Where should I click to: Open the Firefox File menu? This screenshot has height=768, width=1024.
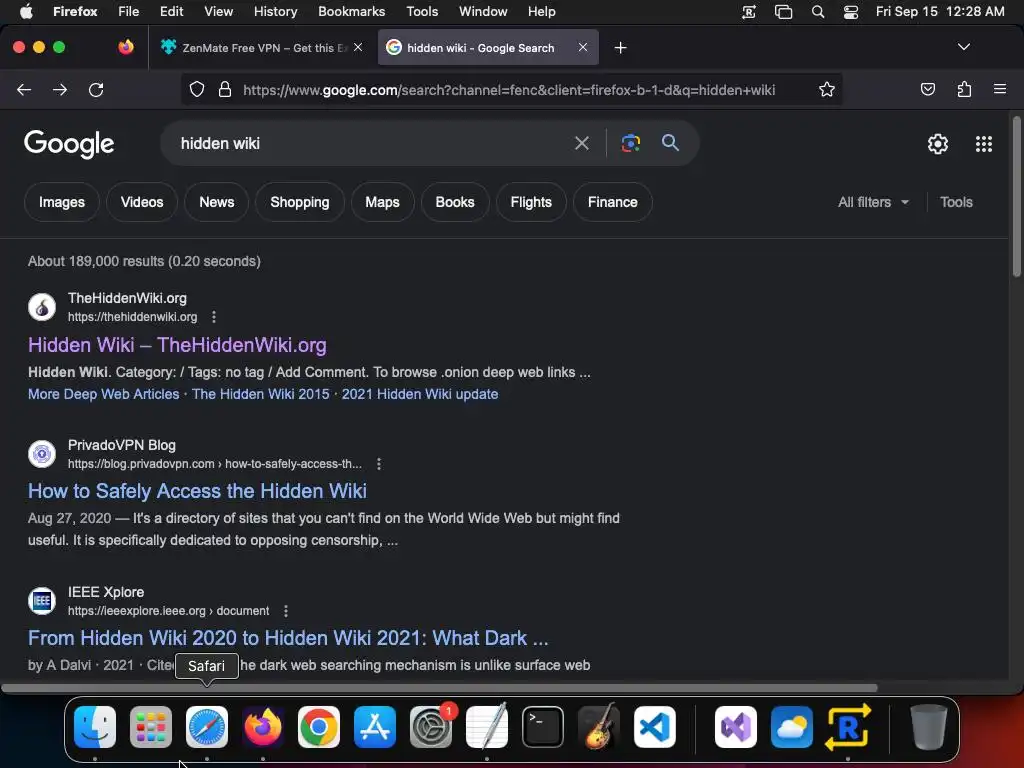click(x=129, y=12)
